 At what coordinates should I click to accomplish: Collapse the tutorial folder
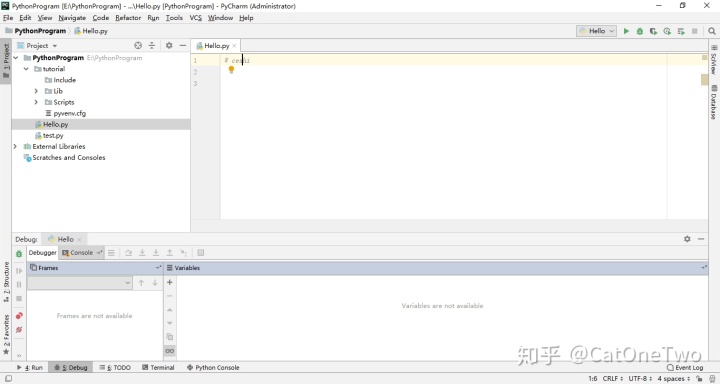click(x=26, y=69)
